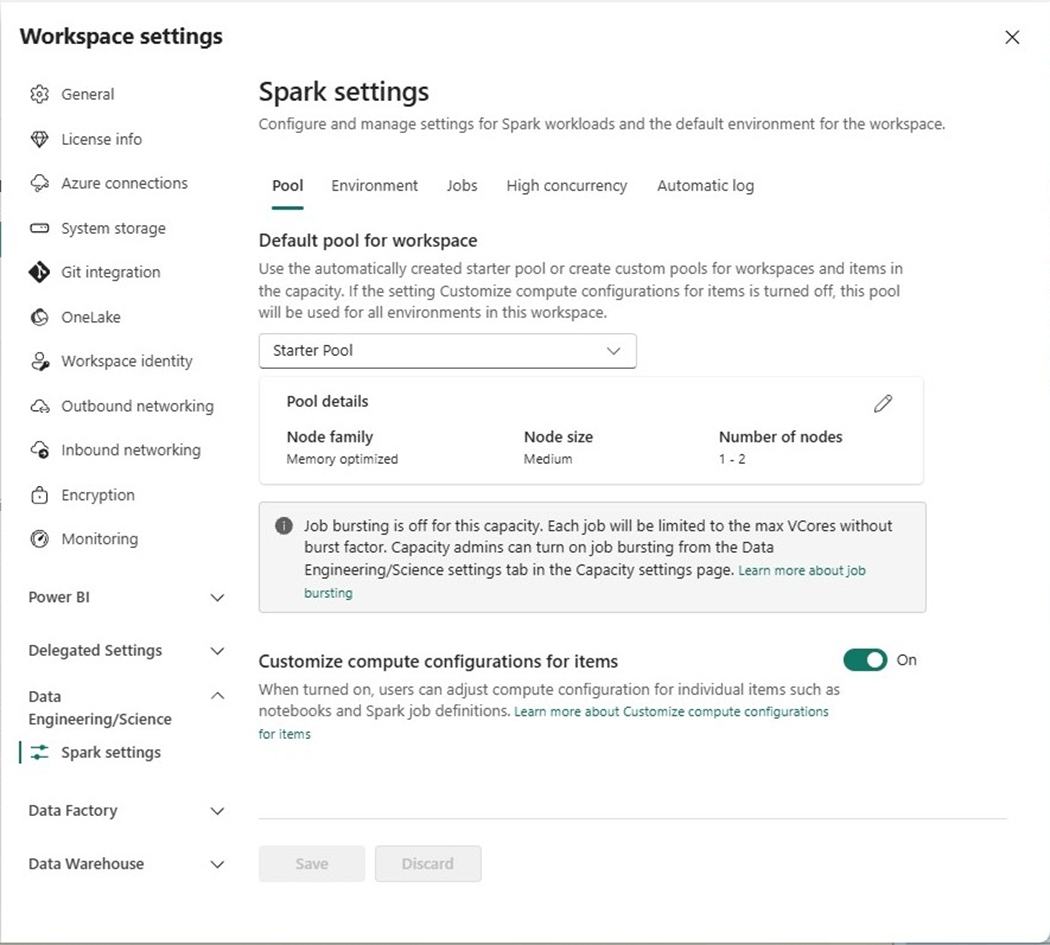The image size is (1050, 945).
Task: Open the High concurrency tab
Action: tap(566, 186)
